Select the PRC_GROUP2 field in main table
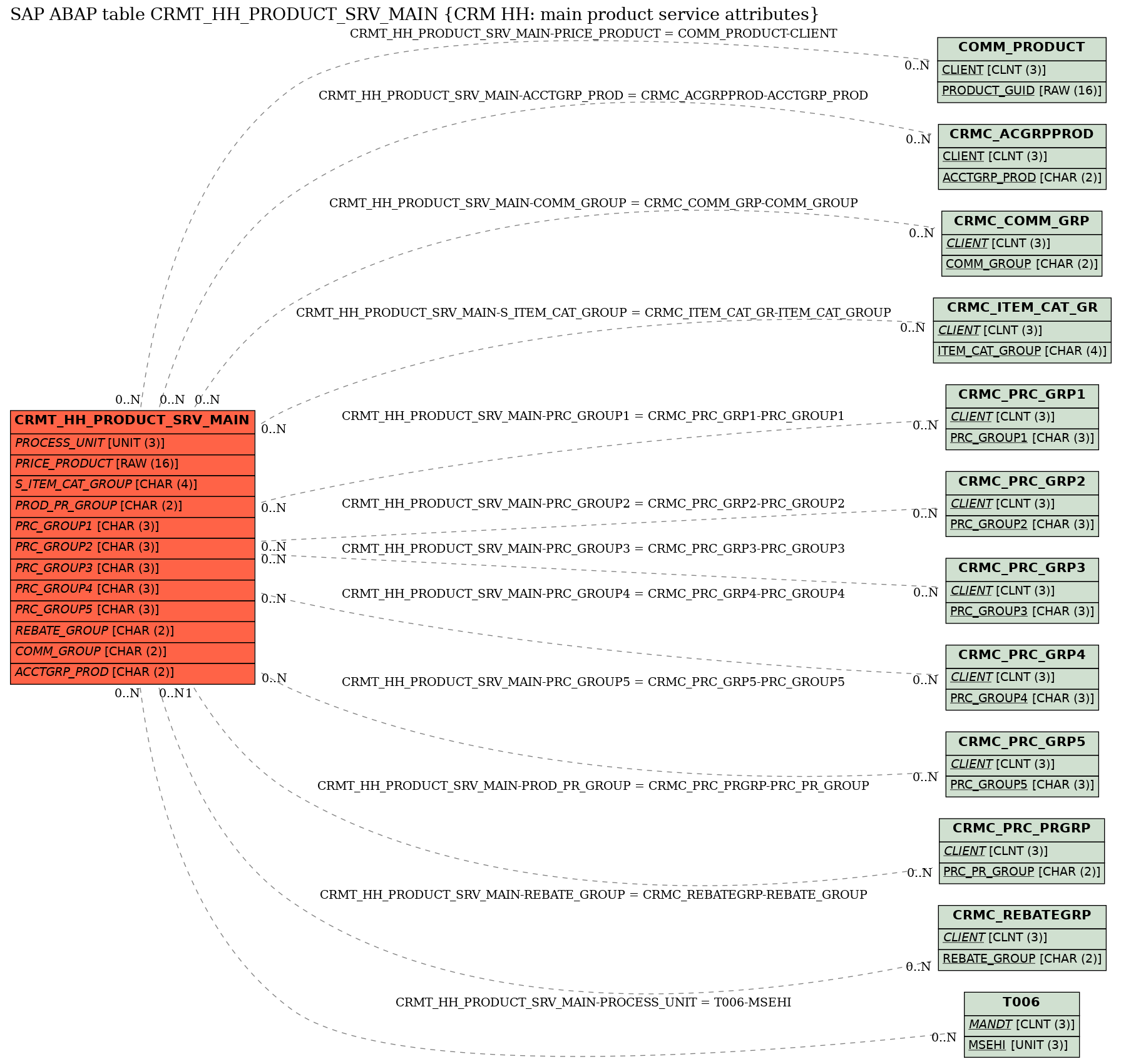The height and width of the screenshot is (1064, 1121). [133, 548]
